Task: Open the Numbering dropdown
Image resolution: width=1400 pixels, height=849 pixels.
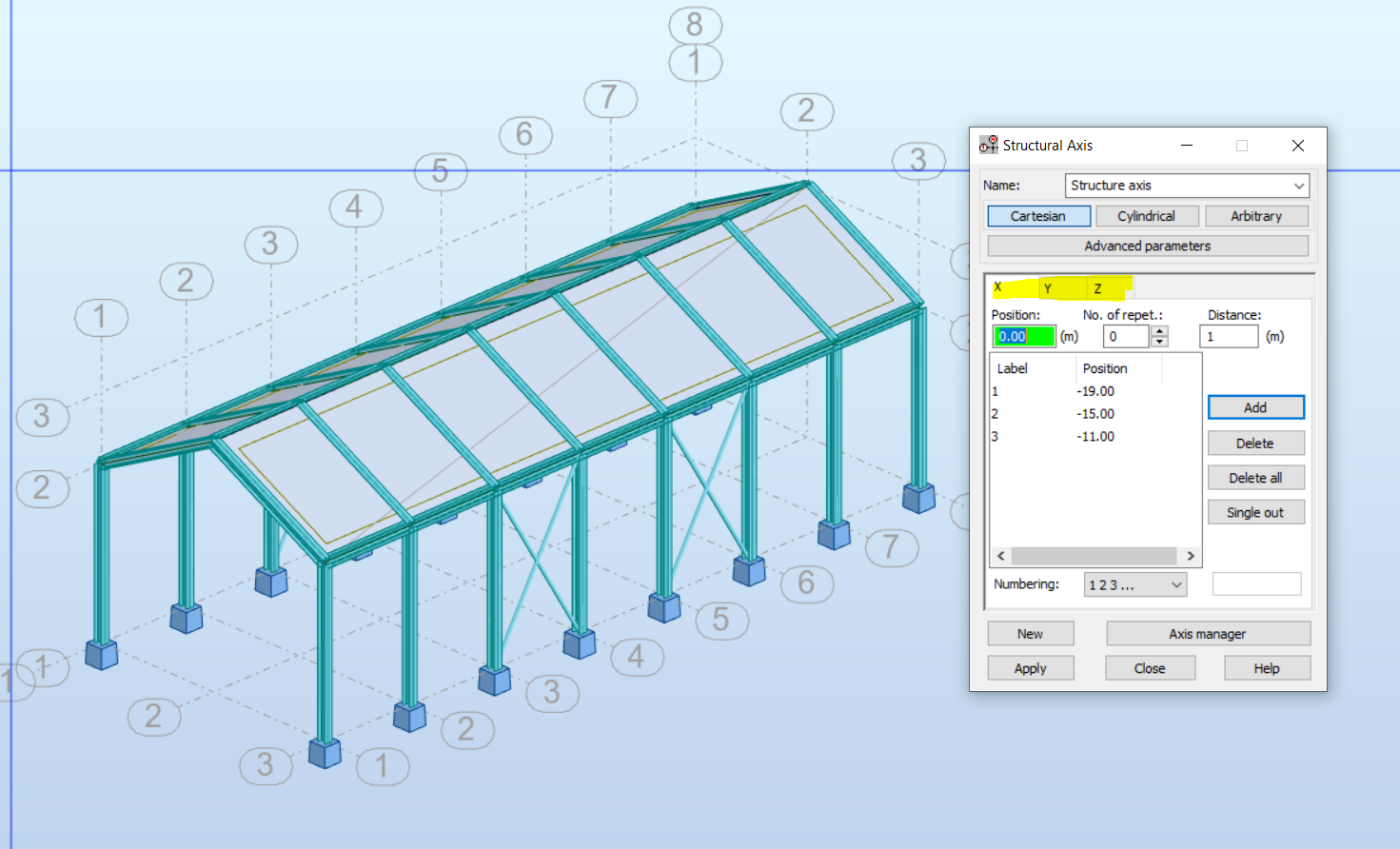Action: [x=1135, y=584]
